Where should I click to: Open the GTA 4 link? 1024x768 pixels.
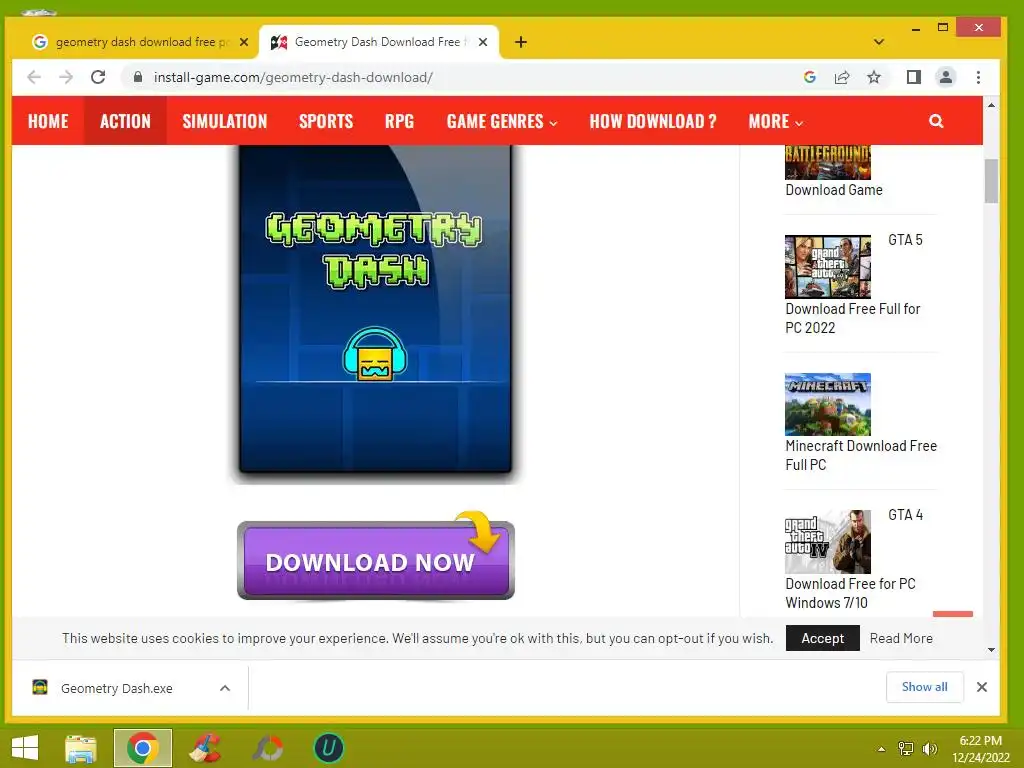(905, 515)
